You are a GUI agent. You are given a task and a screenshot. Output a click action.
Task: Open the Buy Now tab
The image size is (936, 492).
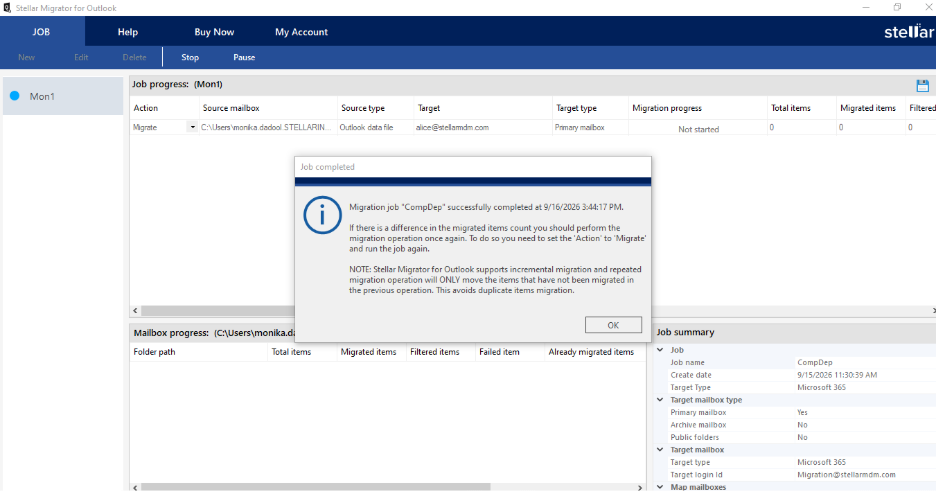(x=214, y=32)
